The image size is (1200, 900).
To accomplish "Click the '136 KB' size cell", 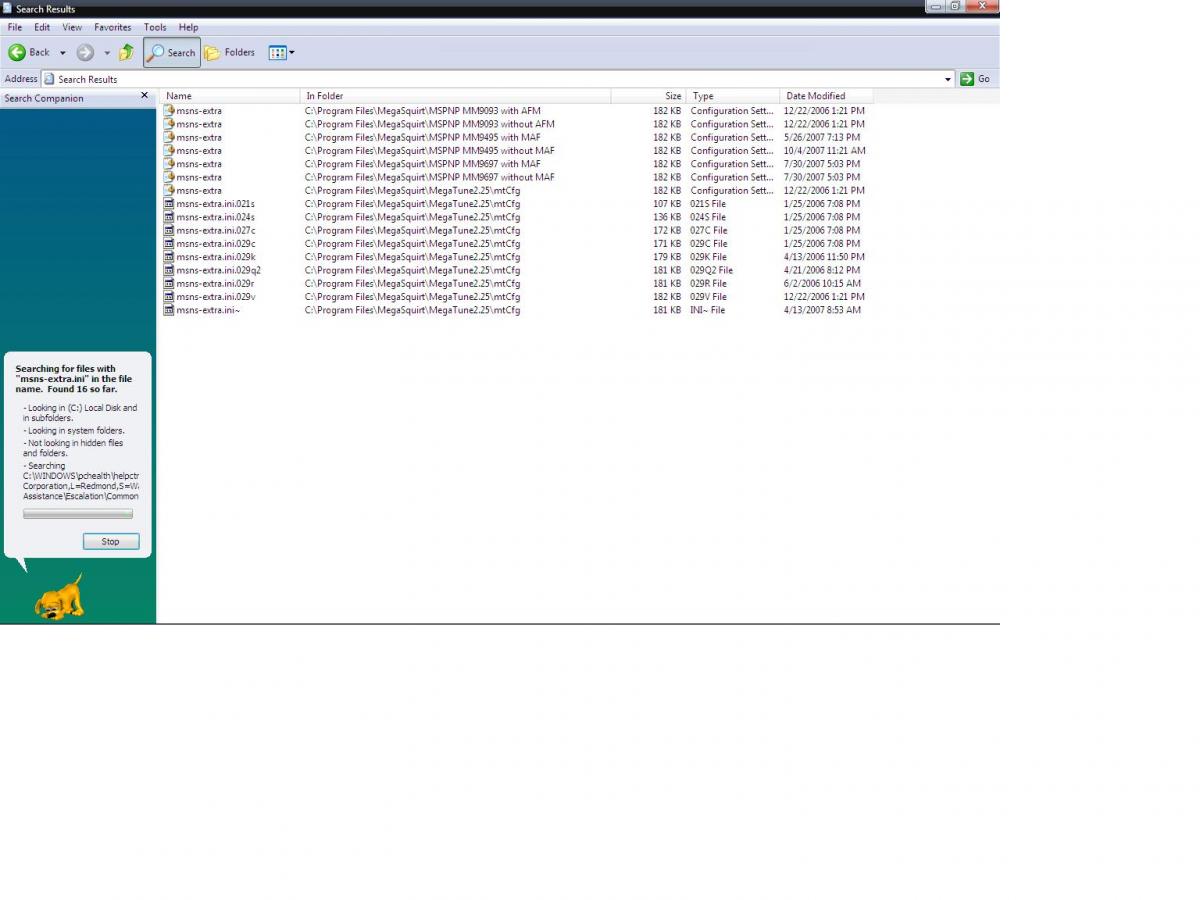I will point(667,217).
